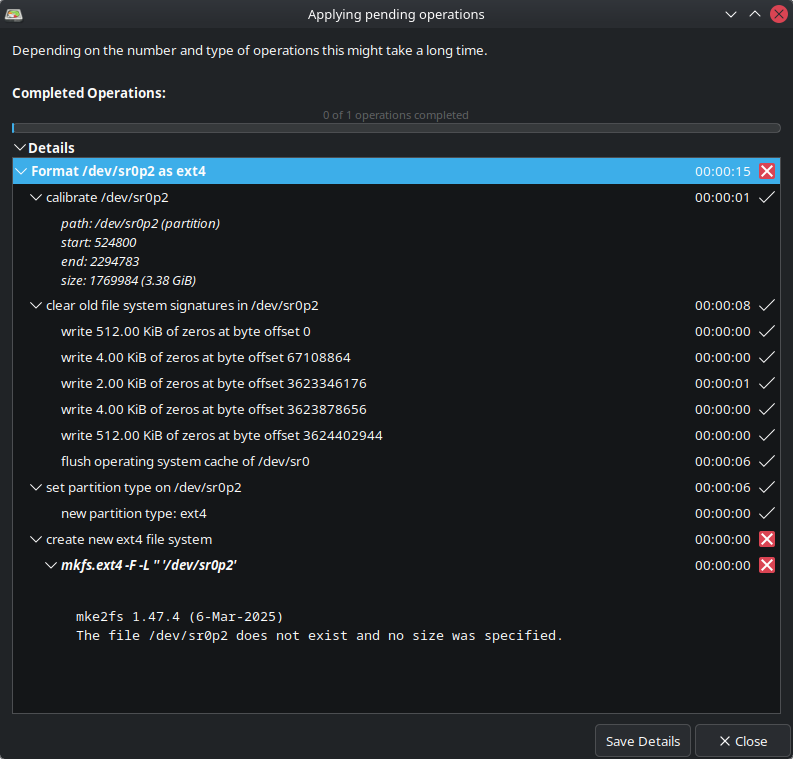Click '0 of 1 operations completed' label
Screen dimensions: 793x759
(395, 115)
